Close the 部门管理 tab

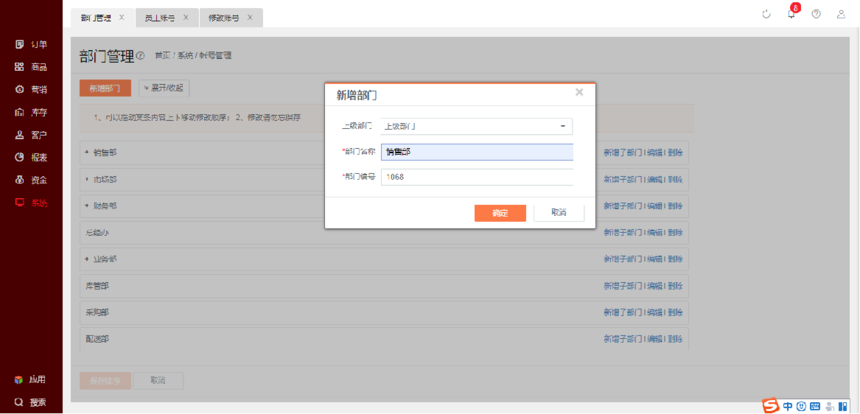(x=122, y=18)
